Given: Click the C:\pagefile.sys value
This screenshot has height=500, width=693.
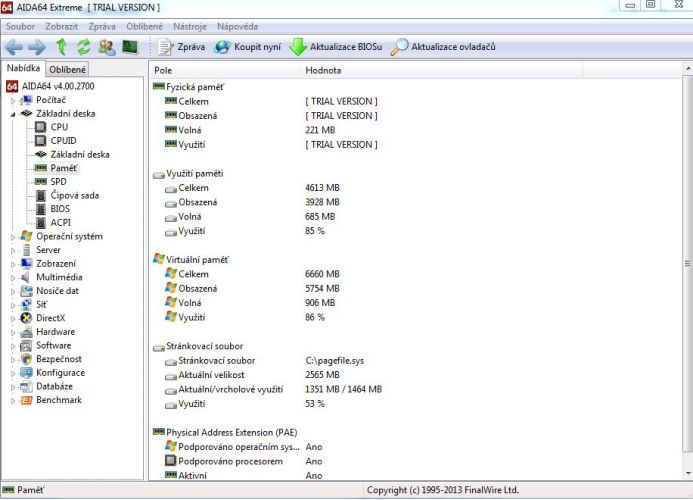Looking at the screenshot, I should [335, 361].
